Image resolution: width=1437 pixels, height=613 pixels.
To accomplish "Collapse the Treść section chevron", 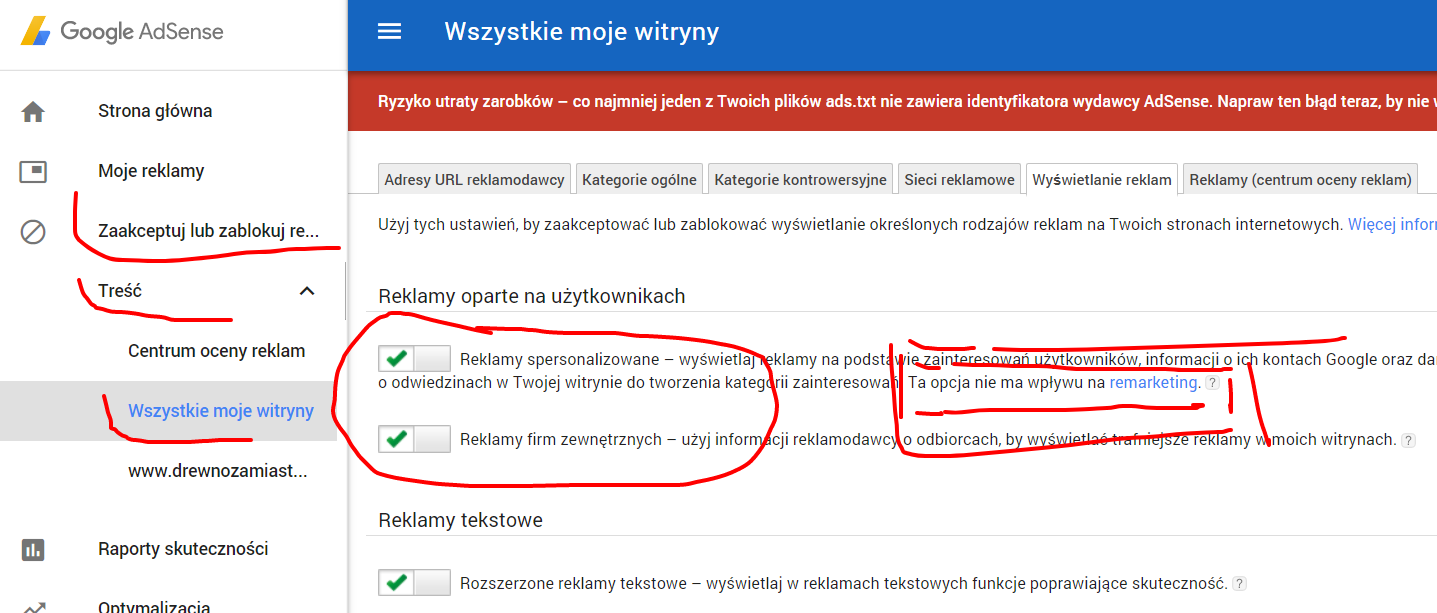I will 307,291.
